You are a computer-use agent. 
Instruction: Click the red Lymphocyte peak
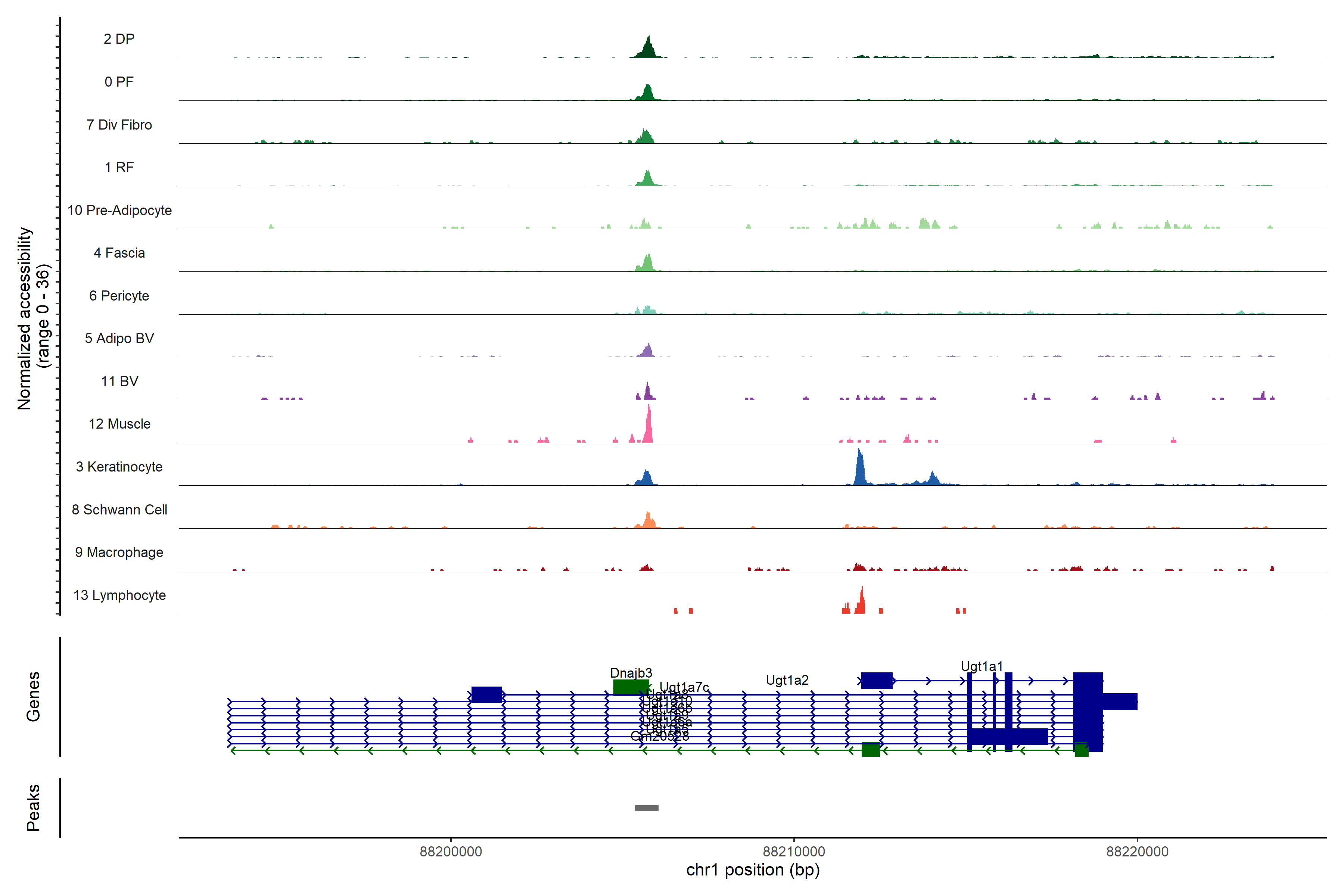(861, 603)
